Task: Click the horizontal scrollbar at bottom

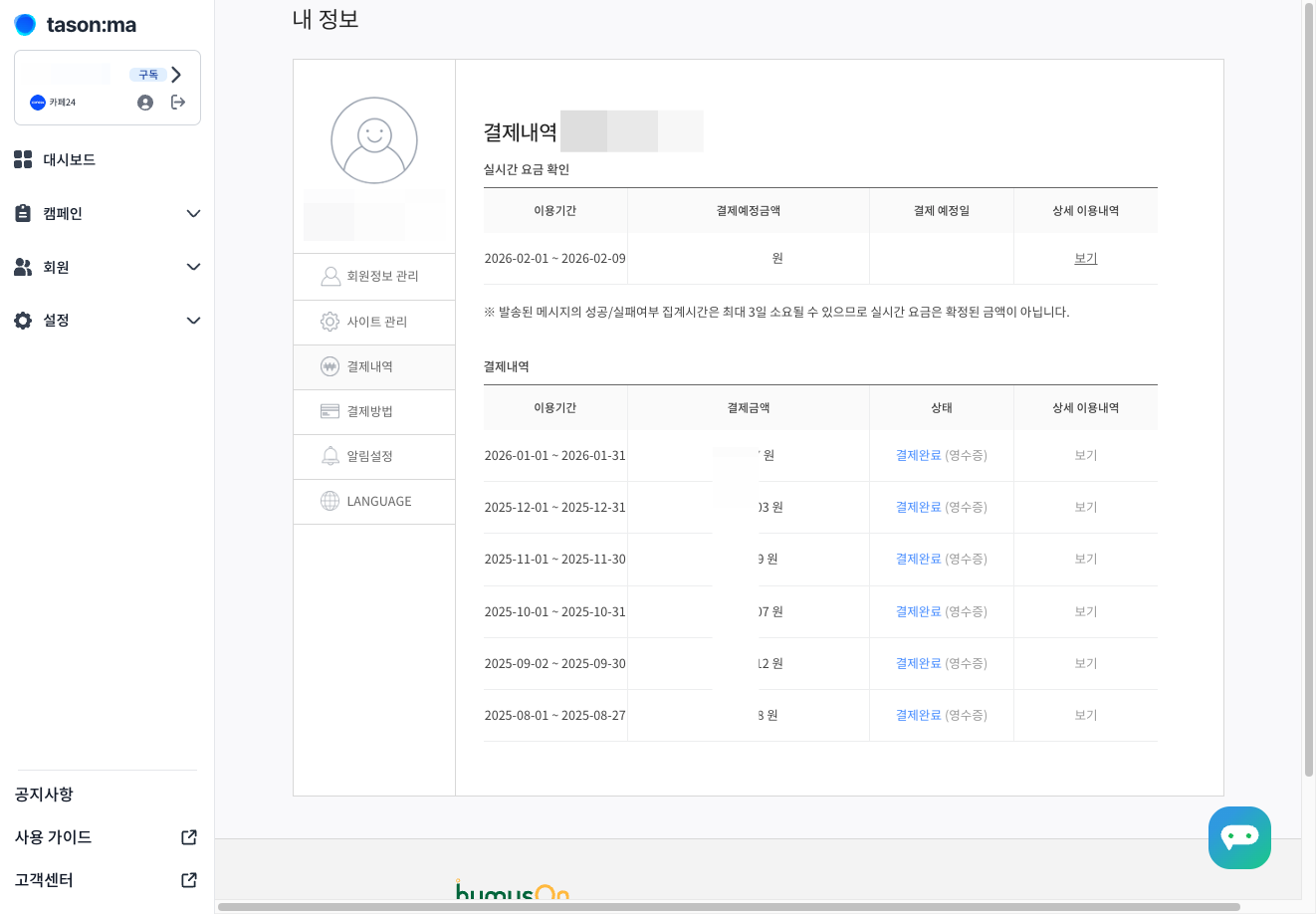Action: [x=729, y=907]
